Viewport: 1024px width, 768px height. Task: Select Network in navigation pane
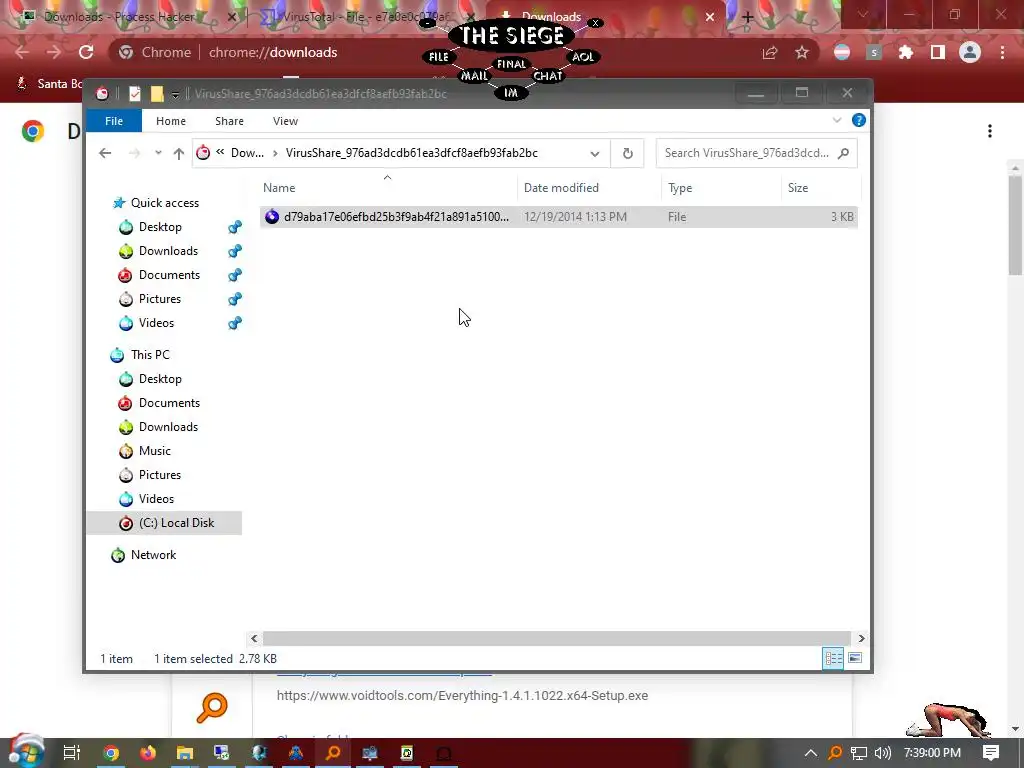point(153,554)
